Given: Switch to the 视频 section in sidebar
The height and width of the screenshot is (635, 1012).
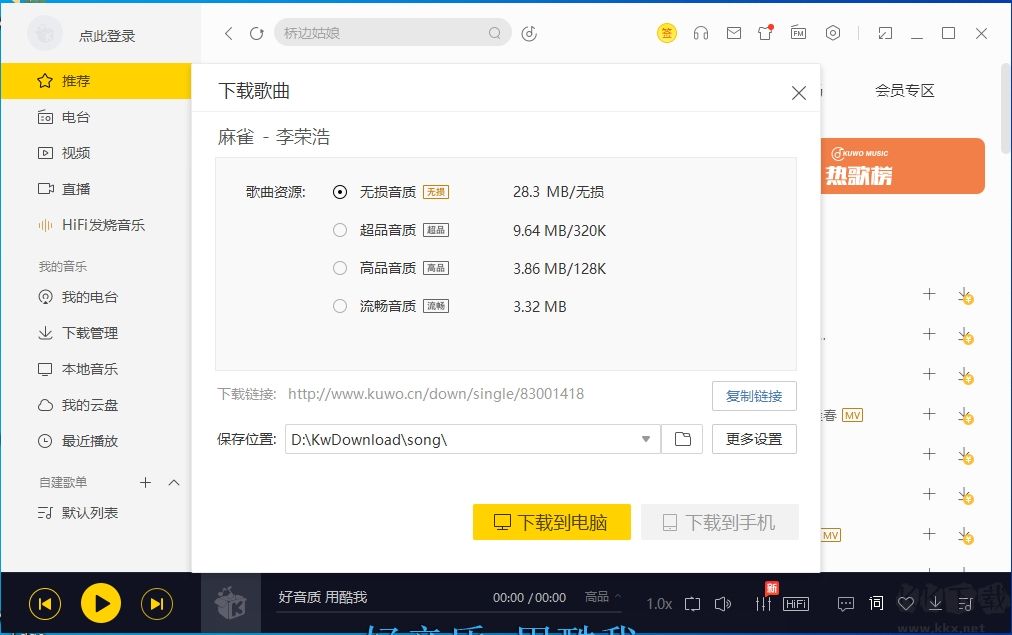Looking at the screenshot, I should 72,153.
